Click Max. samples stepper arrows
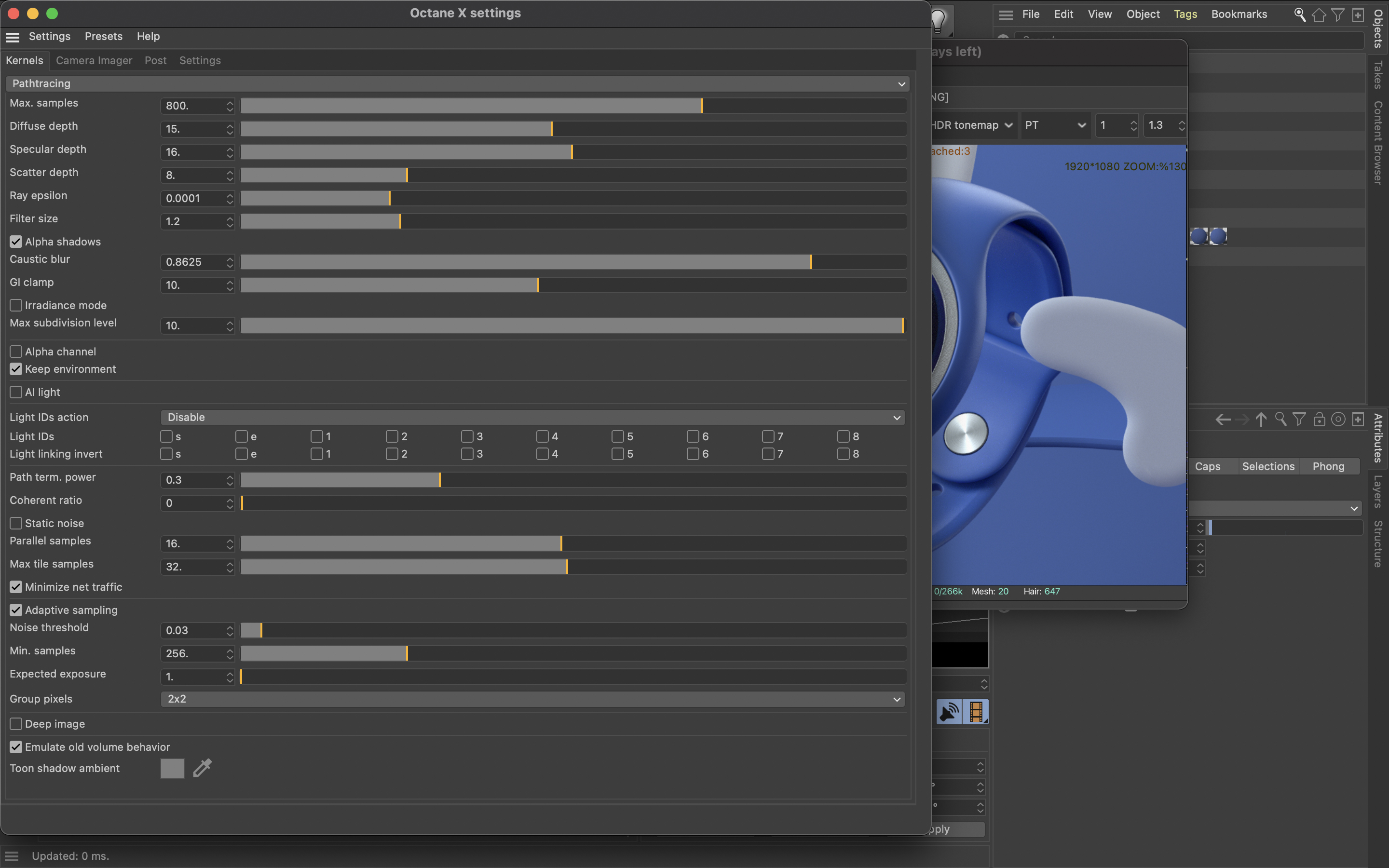This screenshot has width=1389, height=868. click(230, 106)
